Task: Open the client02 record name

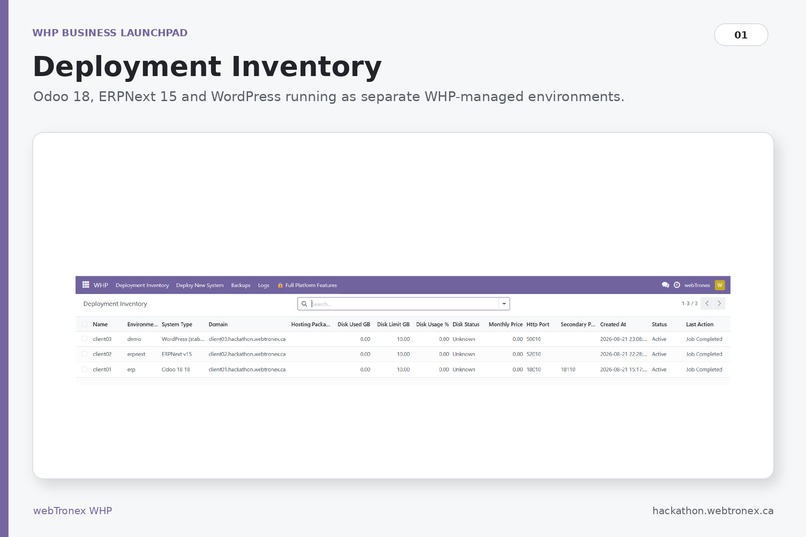Action: coord(102,354)
